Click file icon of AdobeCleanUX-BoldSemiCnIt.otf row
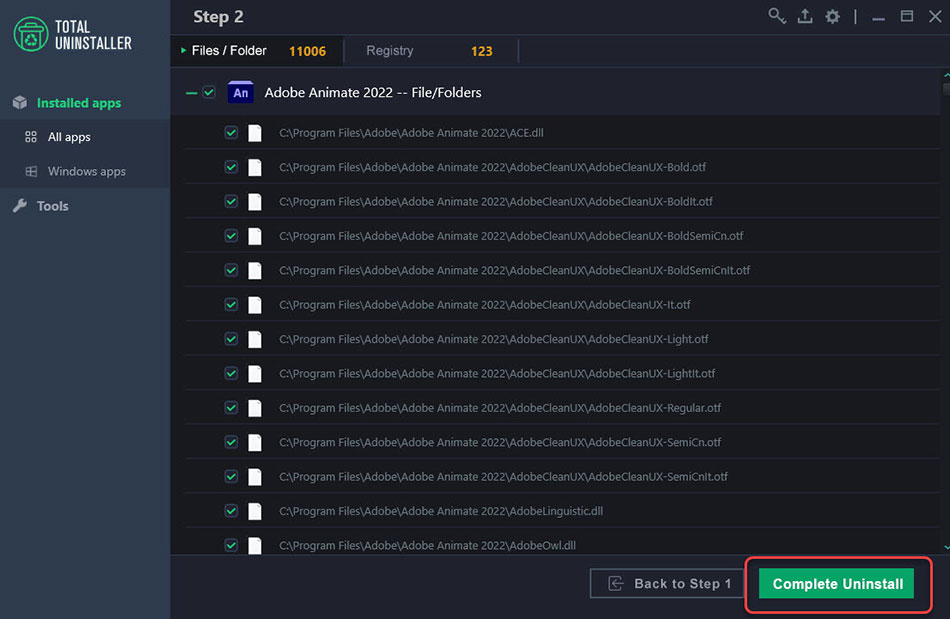 click(255, 270)
